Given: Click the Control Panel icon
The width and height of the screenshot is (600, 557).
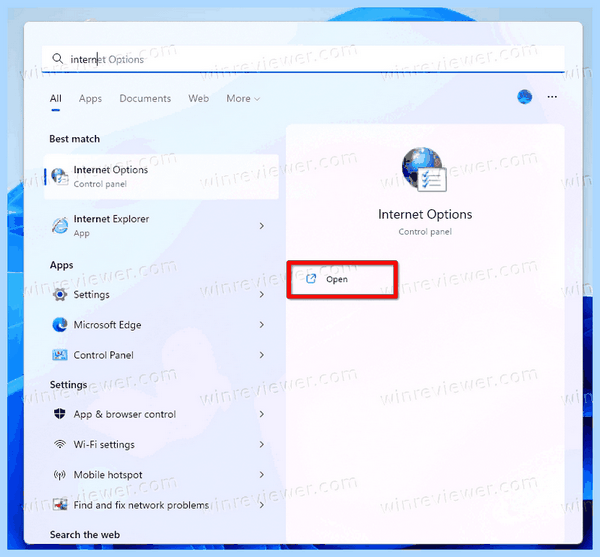Looking at the screenshot, I should [60, 355].
